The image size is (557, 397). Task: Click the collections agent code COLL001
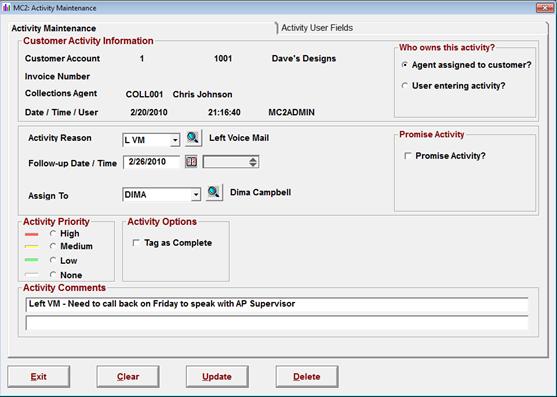(x=144, y=94)
